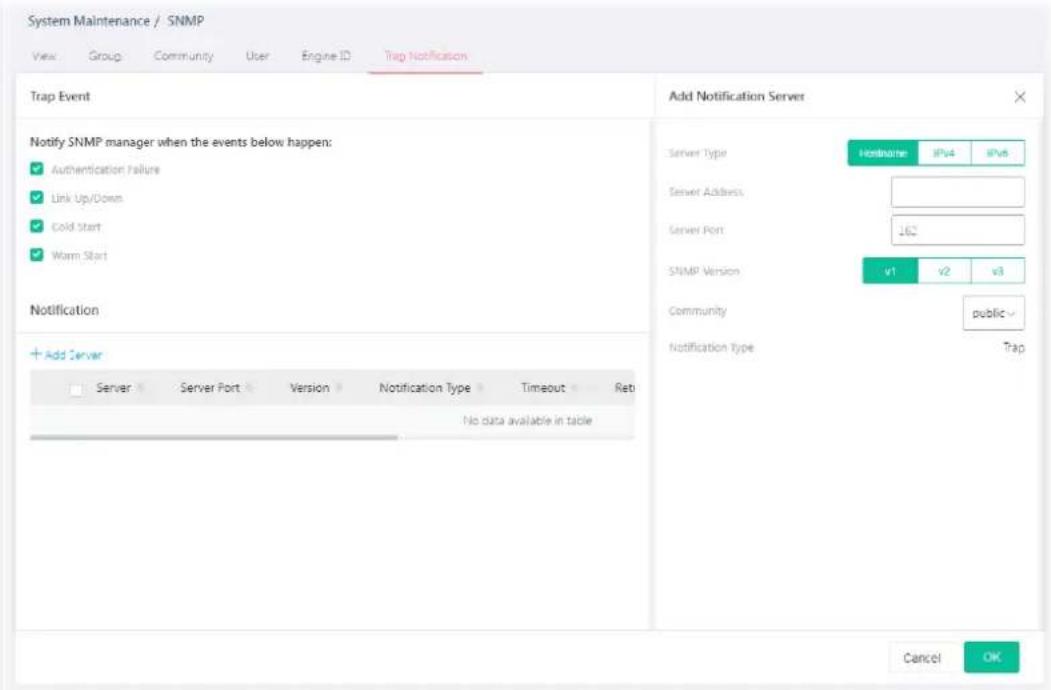Switch to the Community tab
This screenshot has width=1051, height=690.
point(184,56)
